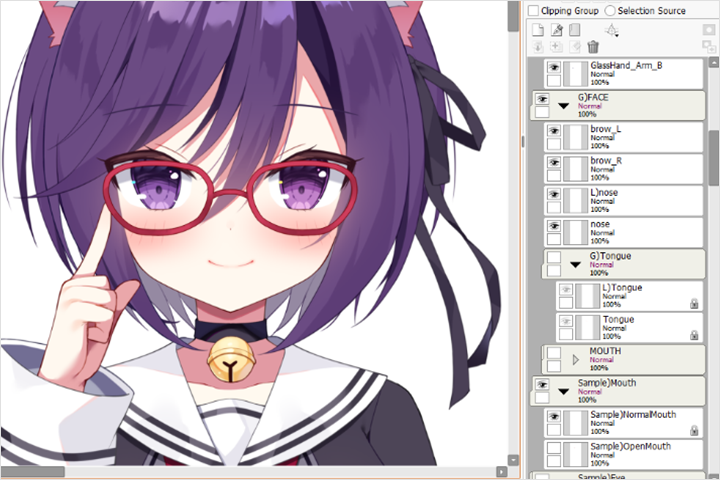Create a new normal layer
This screenshot has height=480, width=720.
(x=538, y=30)
